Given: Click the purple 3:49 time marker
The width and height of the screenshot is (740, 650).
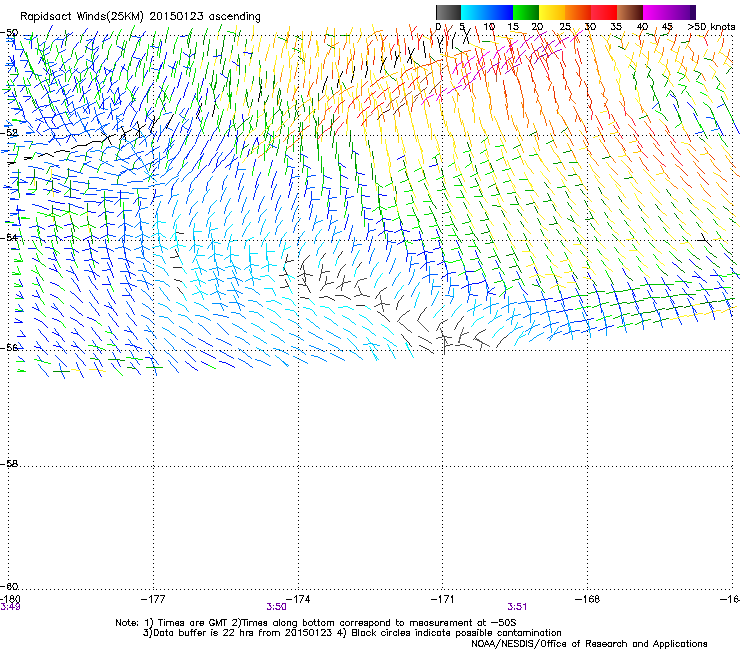Looking at the screenshot, I should coord(10,607).
